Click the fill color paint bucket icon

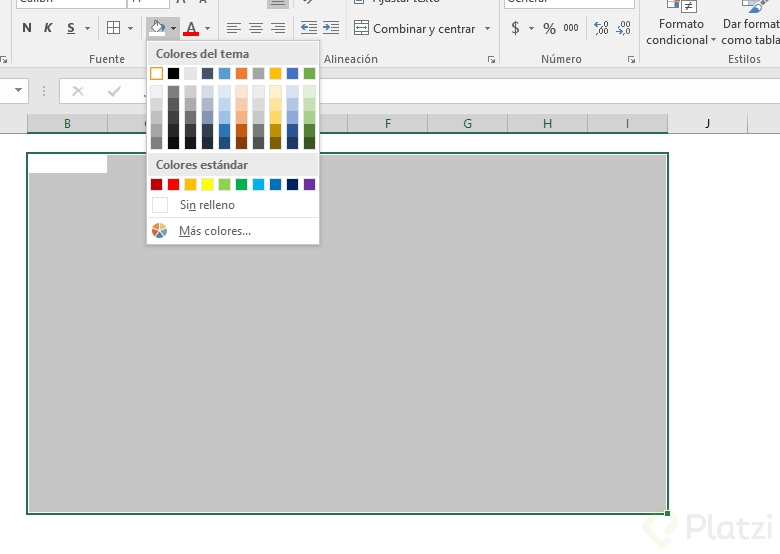pos(158,28)
